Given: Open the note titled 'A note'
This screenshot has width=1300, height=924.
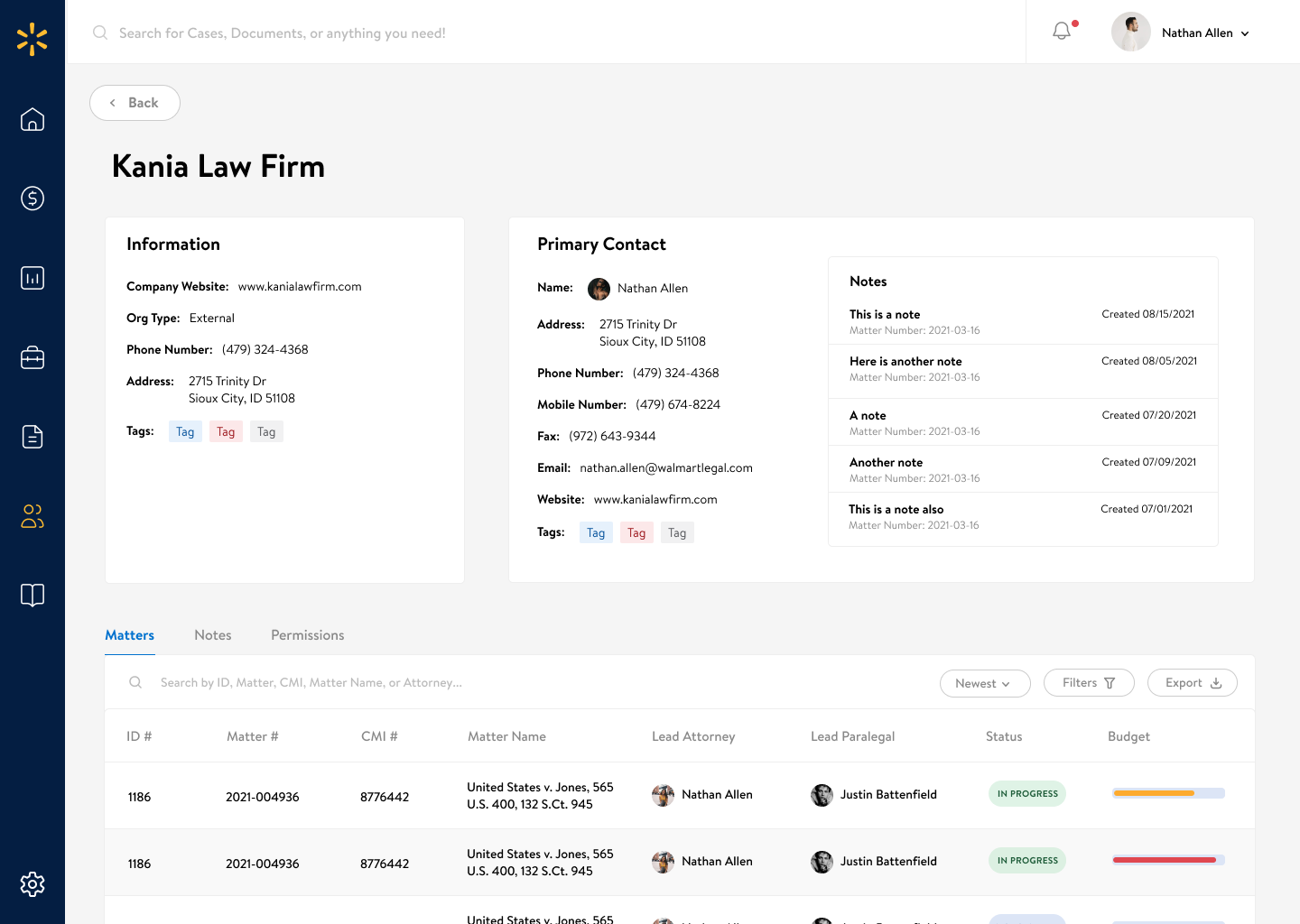Looking at the screenshot, I should [1023, 422].
